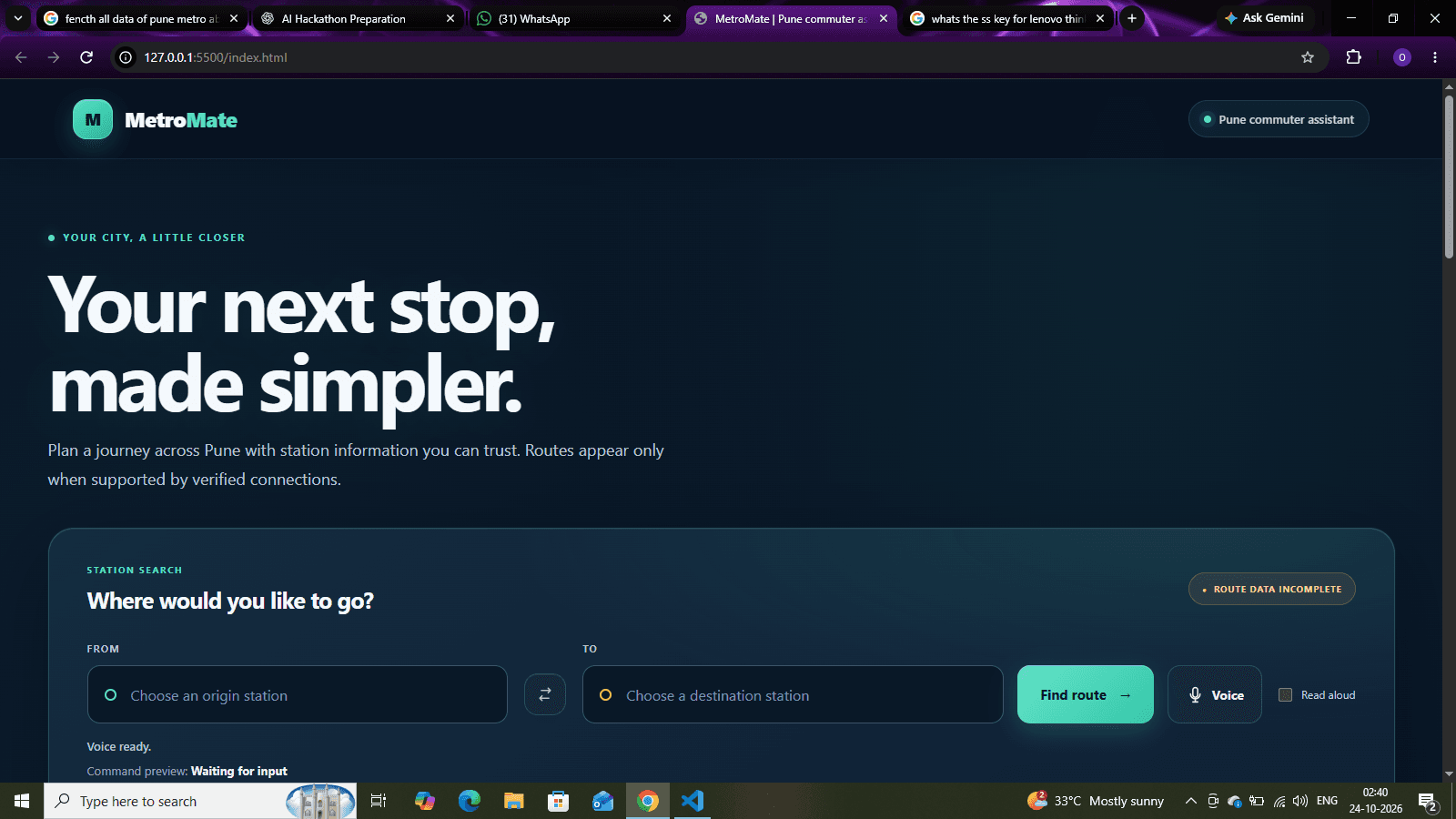Open the origin station field

[298, 694]
